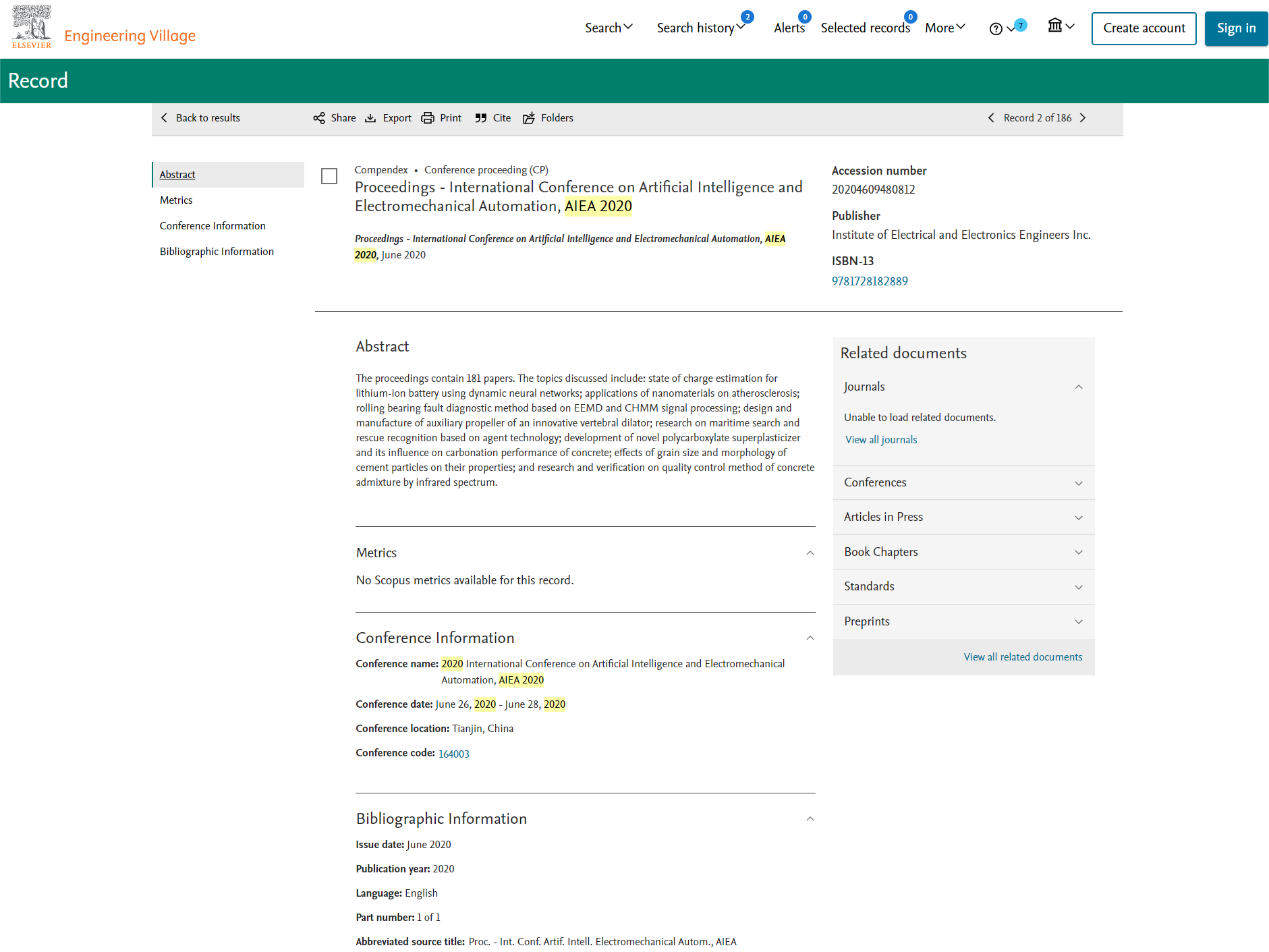Click the Sign in button
Viewport: 1269px width, 952px height.
click(1236, 28)
